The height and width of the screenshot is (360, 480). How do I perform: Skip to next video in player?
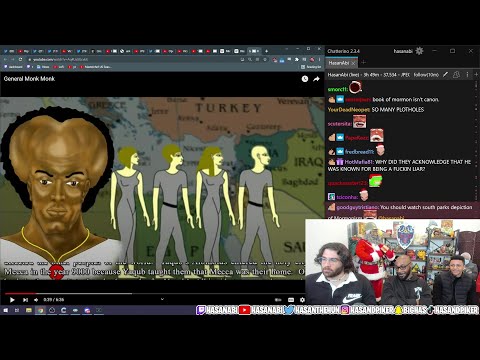tap(25, 300)
